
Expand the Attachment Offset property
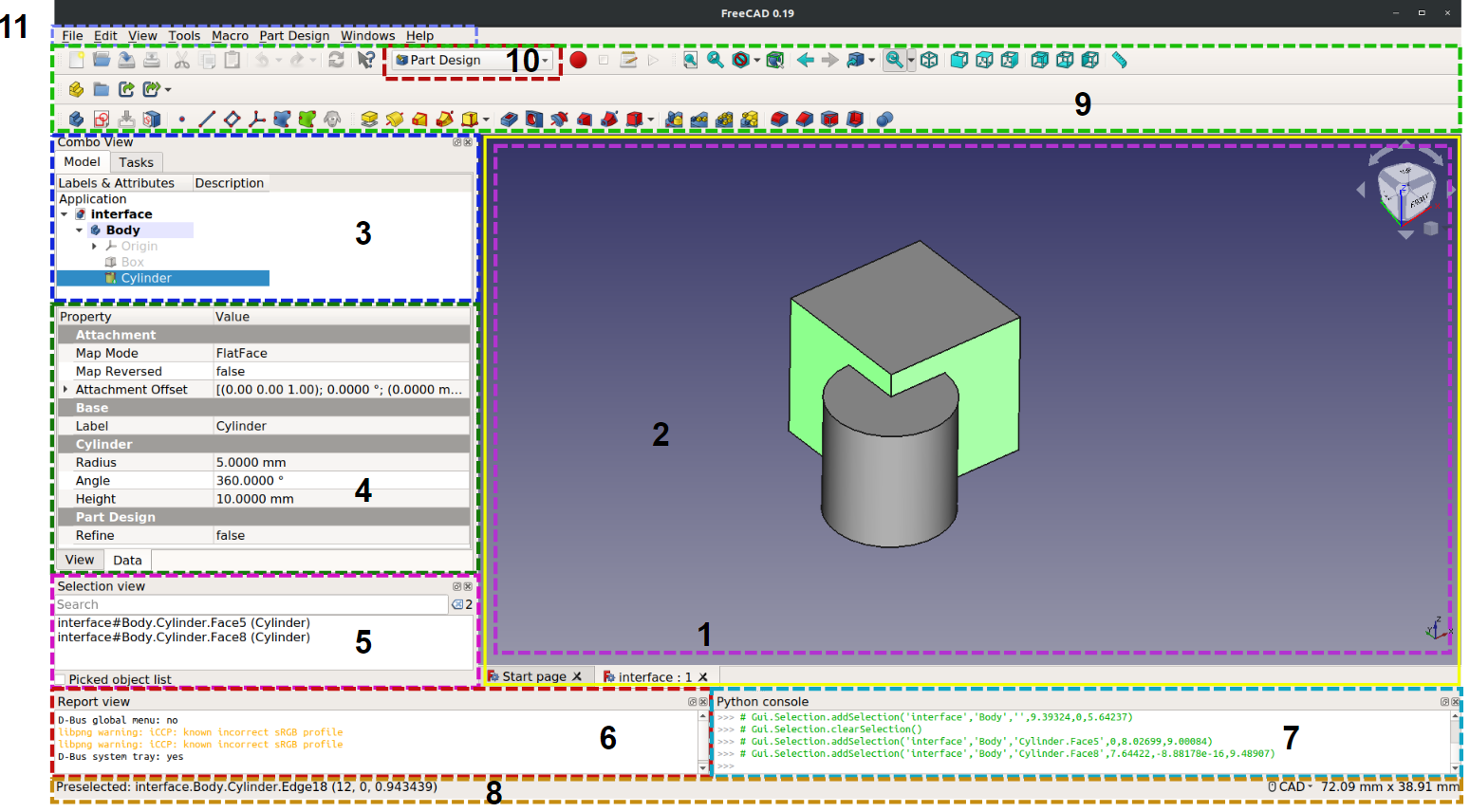(x=65, y=390)
